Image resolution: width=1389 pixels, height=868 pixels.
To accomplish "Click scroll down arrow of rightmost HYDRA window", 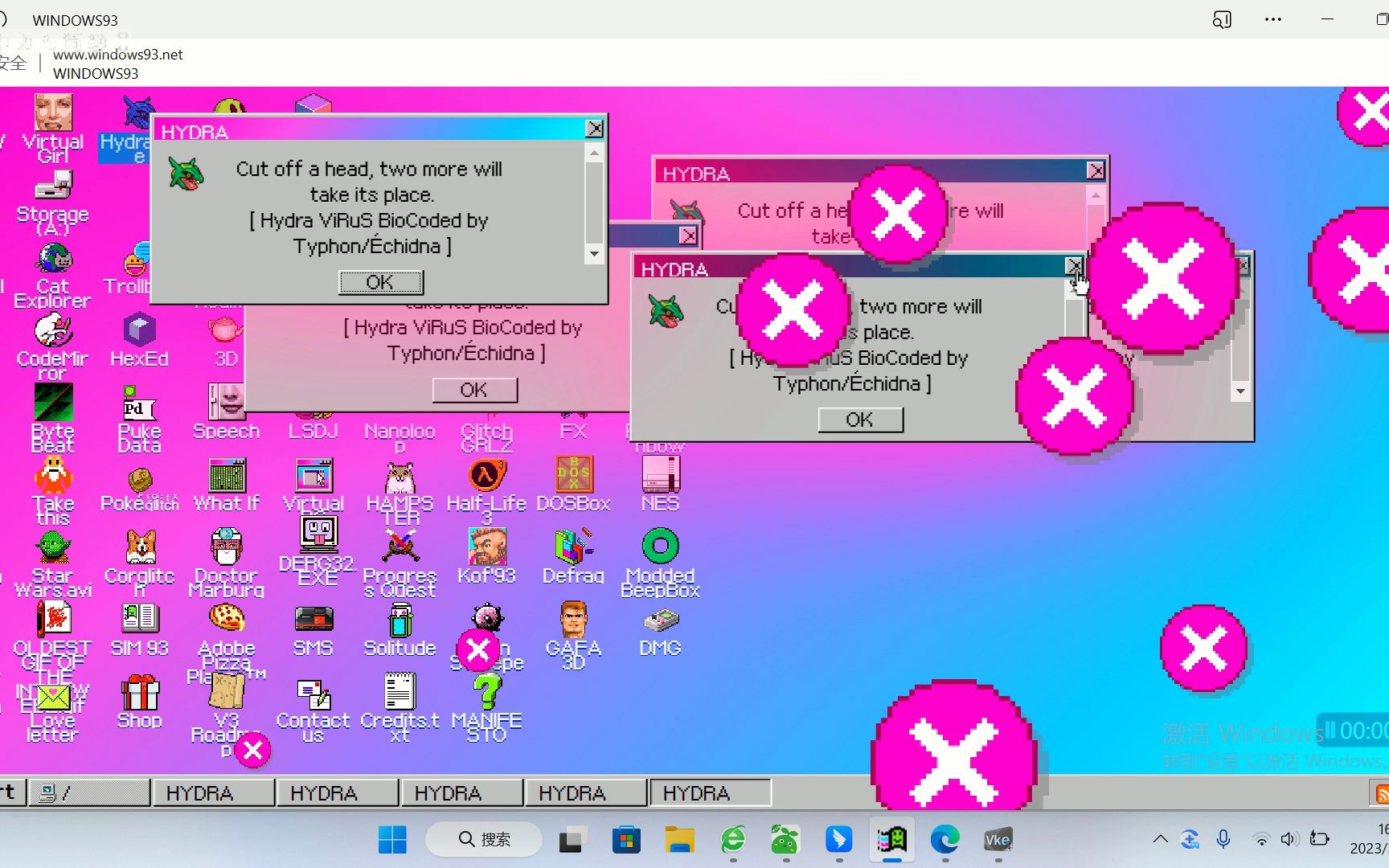I will [x=1240, y=391].
